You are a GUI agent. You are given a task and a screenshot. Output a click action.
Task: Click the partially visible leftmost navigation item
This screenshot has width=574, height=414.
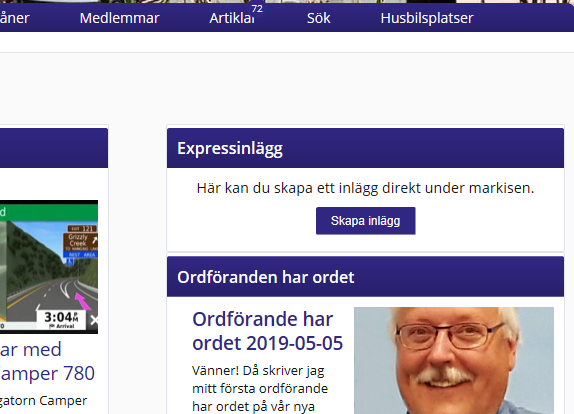(15, 18)
